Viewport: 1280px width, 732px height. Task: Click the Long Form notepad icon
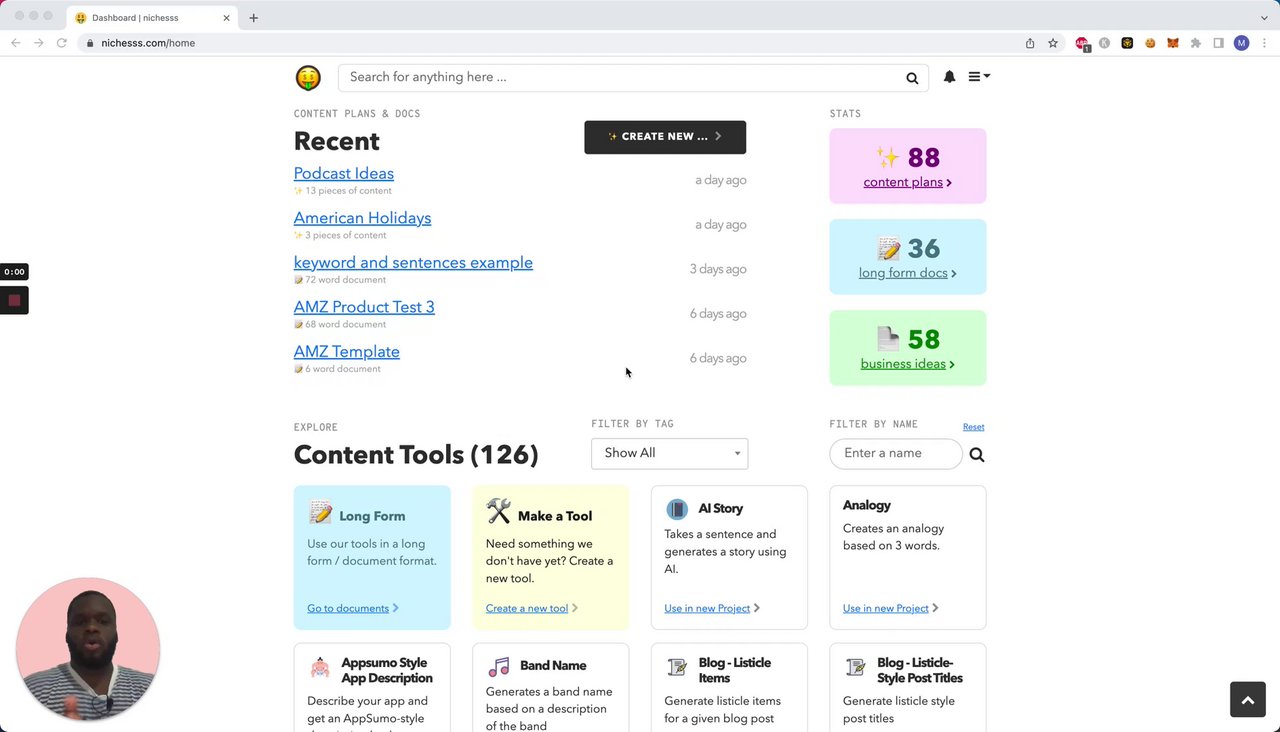tap(320, 512)
